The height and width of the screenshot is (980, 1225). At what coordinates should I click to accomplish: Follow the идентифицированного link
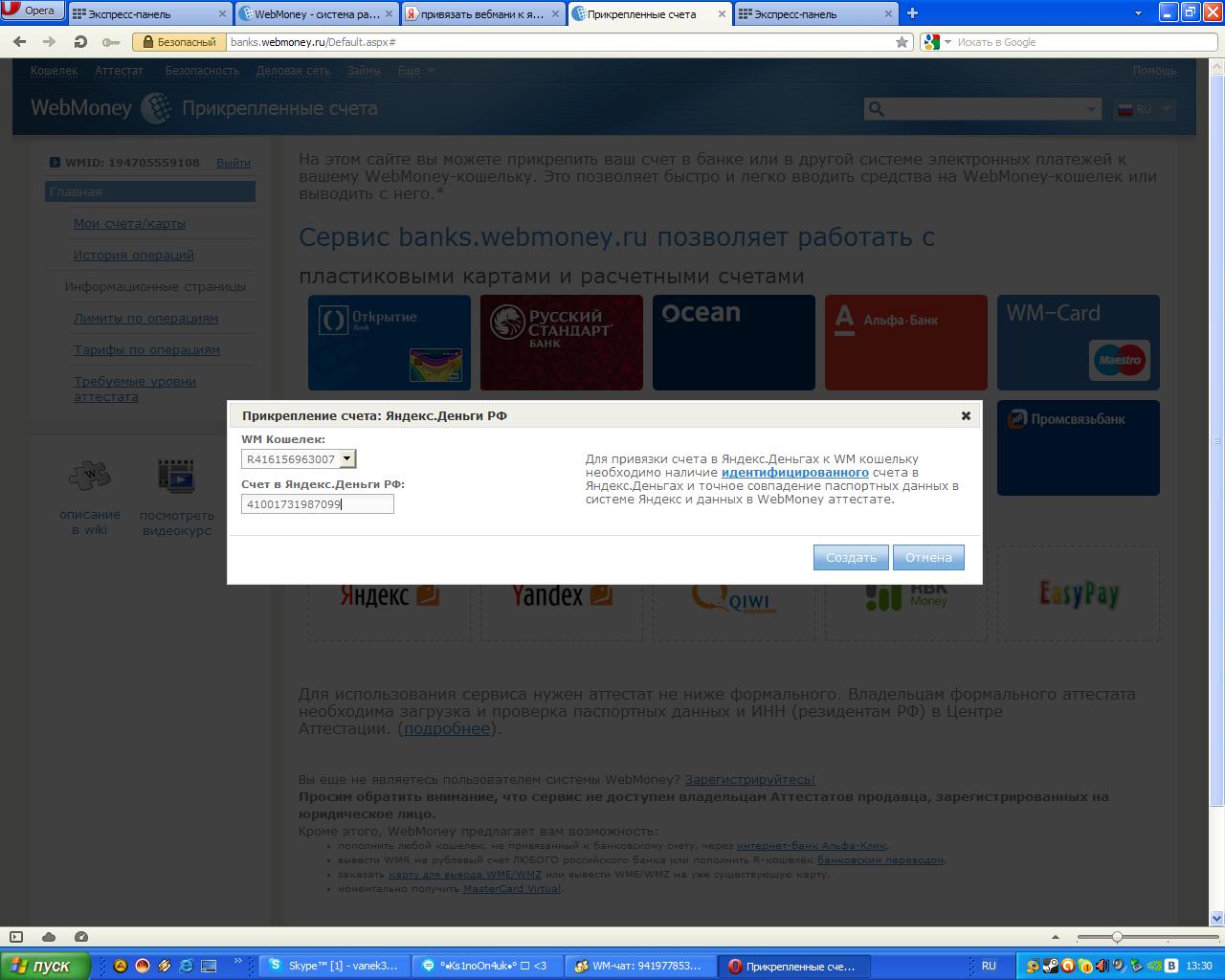pyautogui.click(x=795, y=473)
